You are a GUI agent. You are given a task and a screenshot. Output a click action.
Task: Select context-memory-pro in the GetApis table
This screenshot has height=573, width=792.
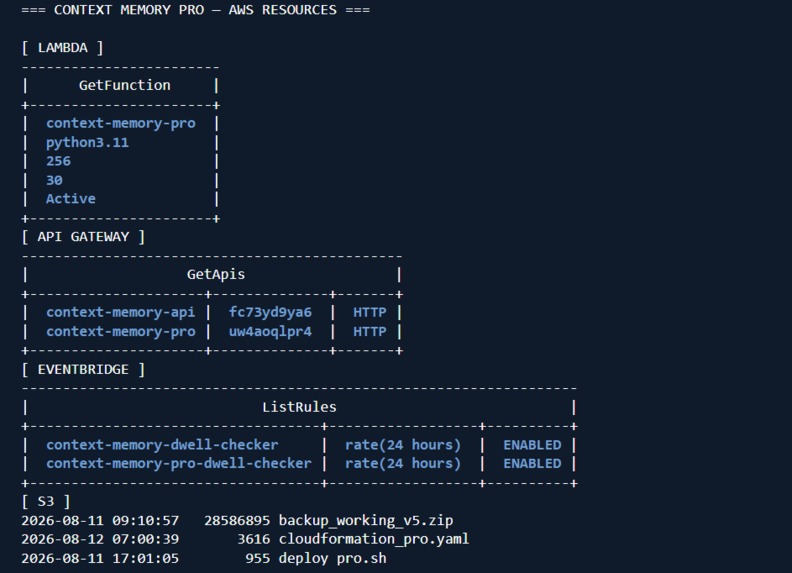pyautogui.click(x=121, y=331)
